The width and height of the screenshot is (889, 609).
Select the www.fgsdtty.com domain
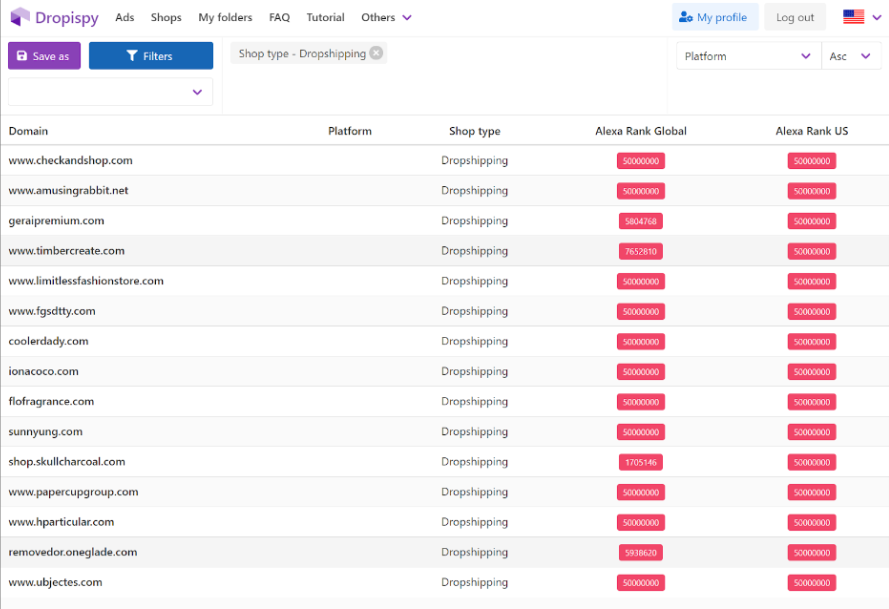[52, 311]
